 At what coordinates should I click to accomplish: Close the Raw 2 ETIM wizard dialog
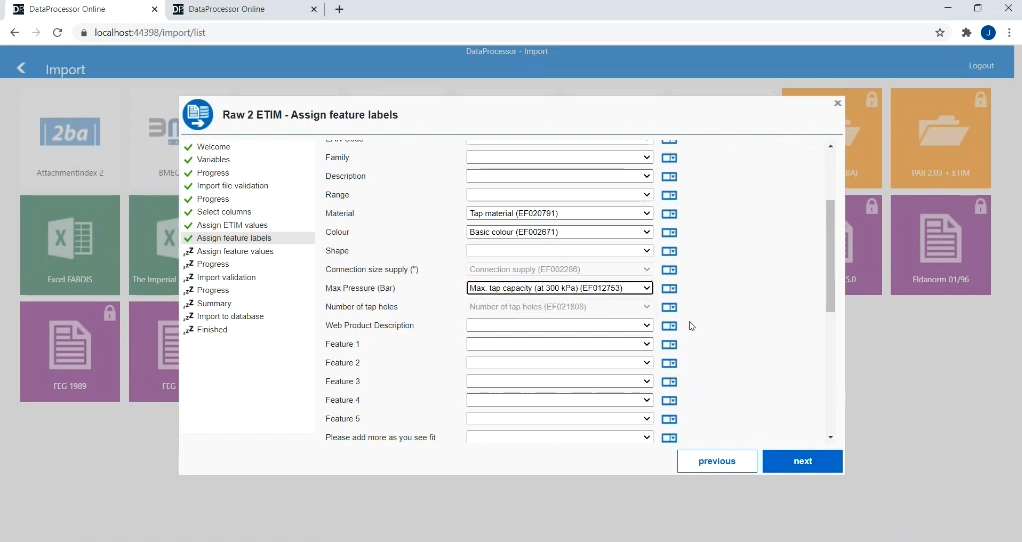[838, 103]
